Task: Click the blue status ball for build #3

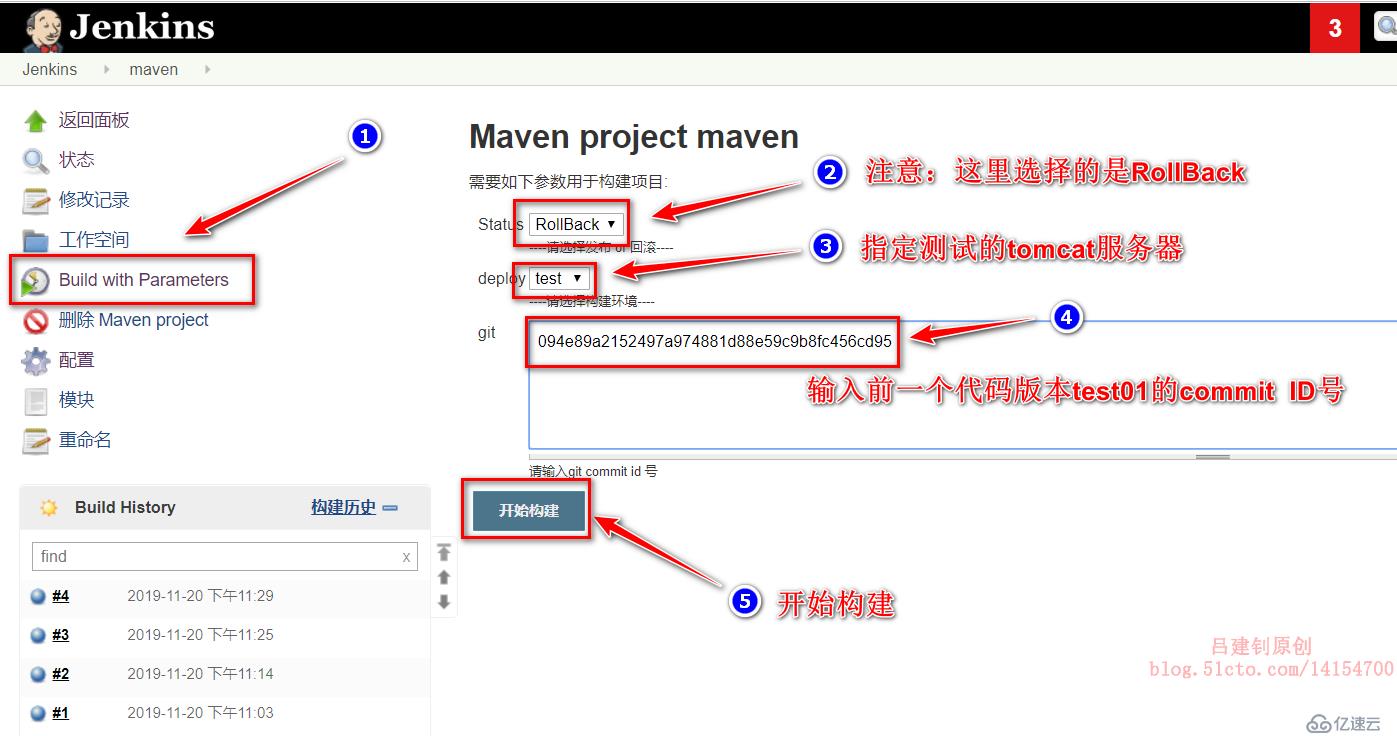Action: (38, 635)
